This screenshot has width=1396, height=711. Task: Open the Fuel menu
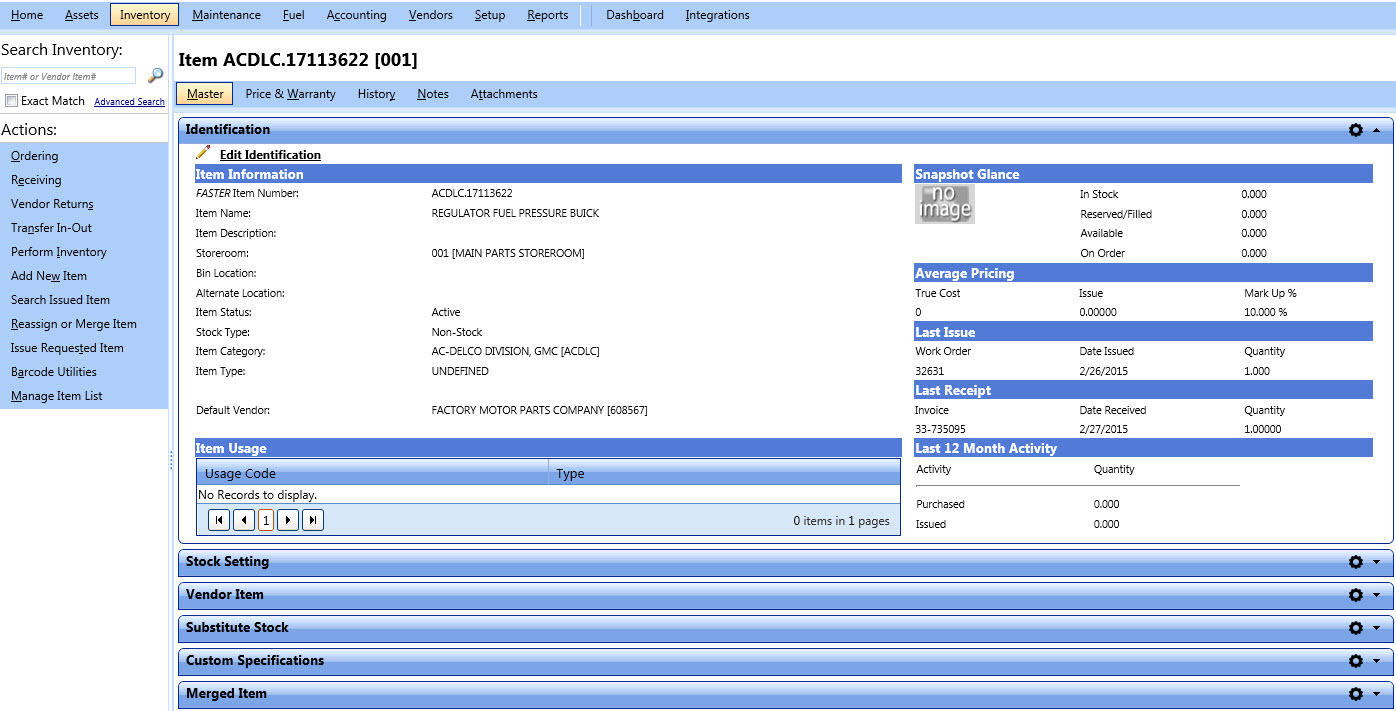click(x=294, y=15)
